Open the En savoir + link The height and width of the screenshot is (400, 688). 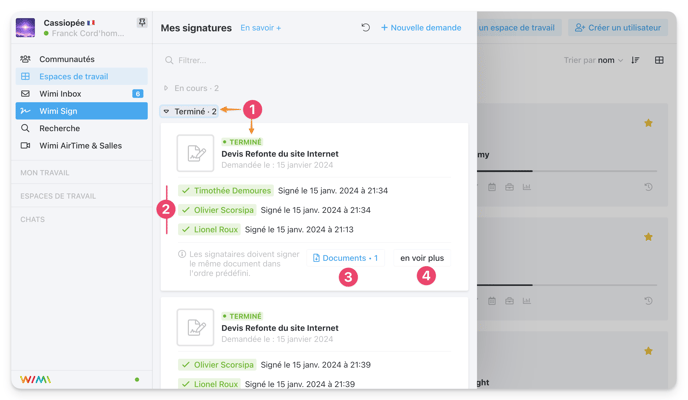(261, 28)
